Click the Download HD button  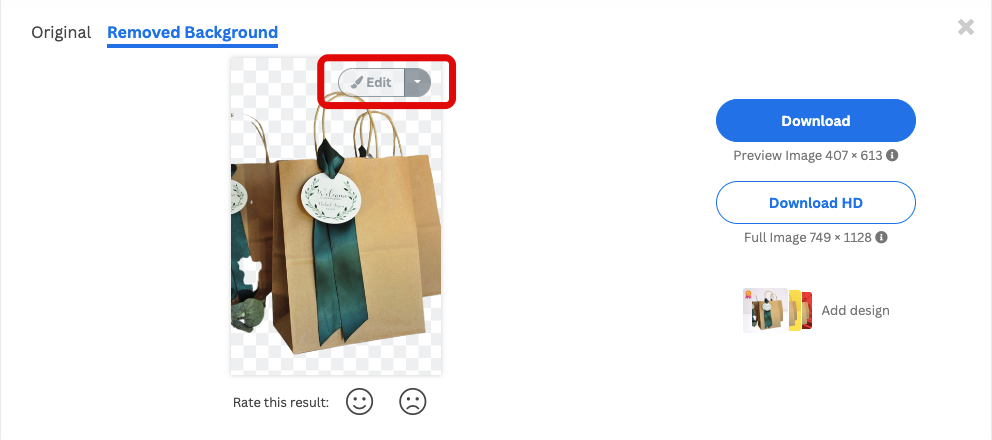[x=815, y=203]
